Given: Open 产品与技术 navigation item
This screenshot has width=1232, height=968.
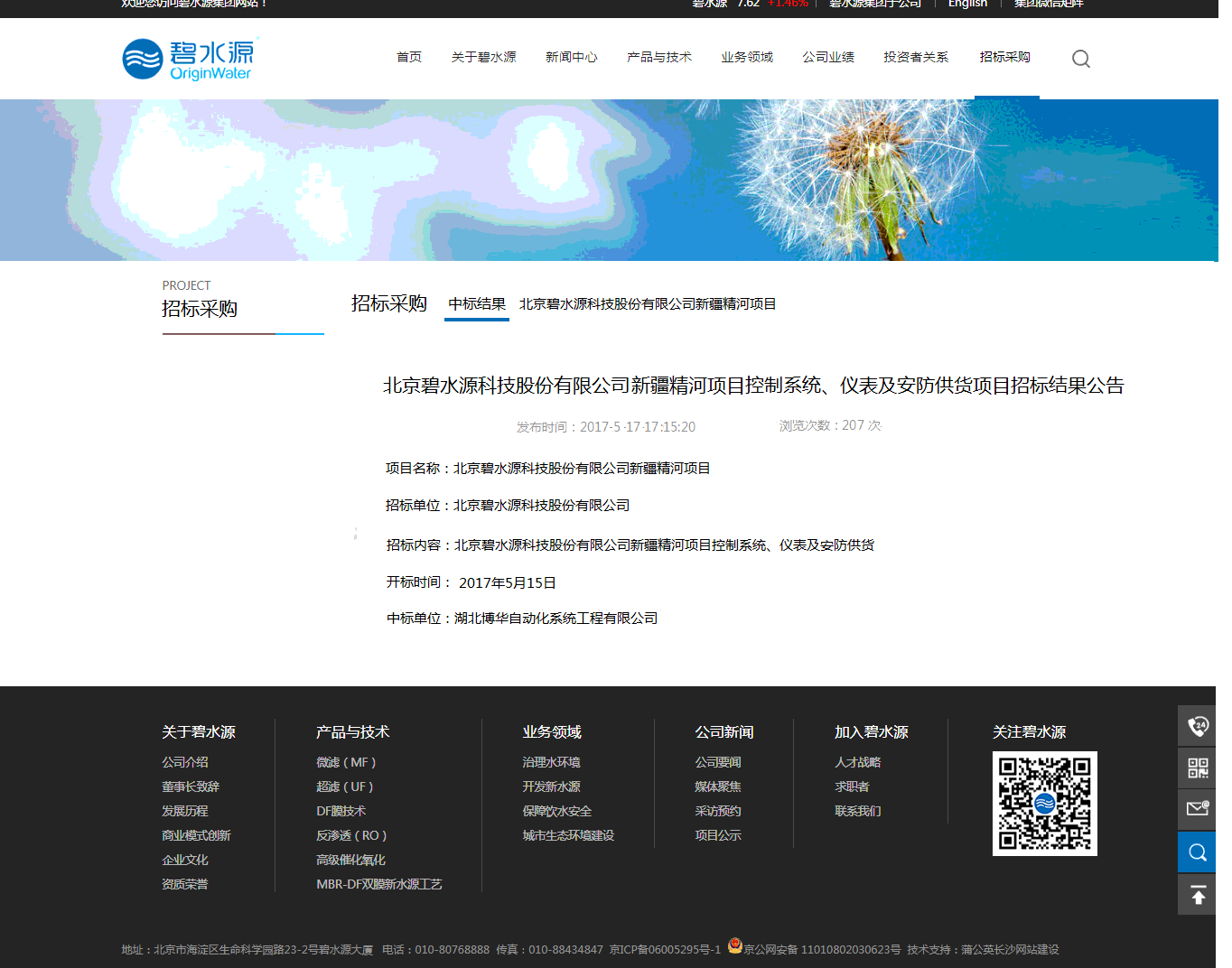Looking at the screenshot, I should [x=659, y=57].
